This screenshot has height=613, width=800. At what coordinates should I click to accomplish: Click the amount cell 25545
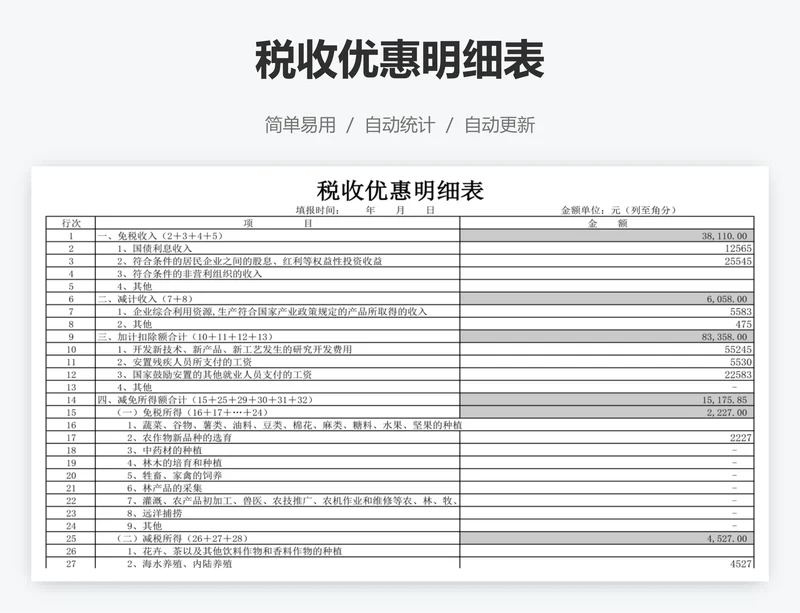[x=607, y=261]
